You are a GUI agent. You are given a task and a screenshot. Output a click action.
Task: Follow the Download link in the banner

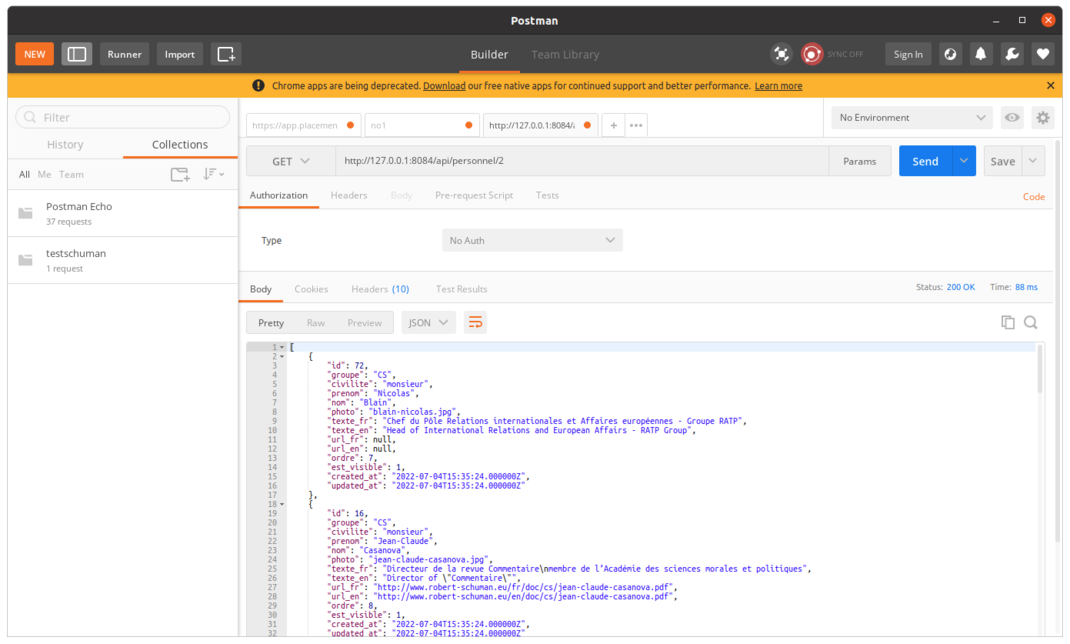tap(444, 86)
